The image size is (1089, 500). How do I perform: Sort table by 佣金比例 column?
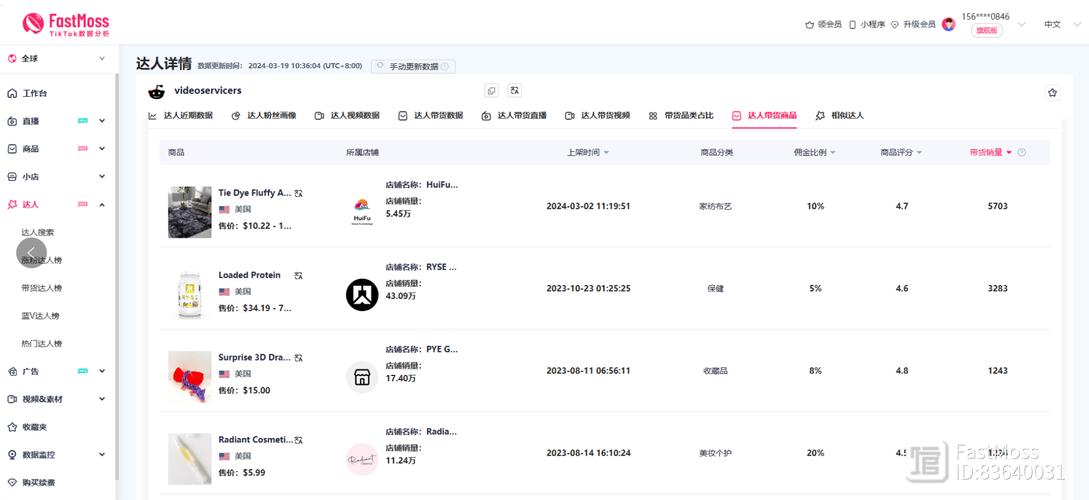coord(814,153)
